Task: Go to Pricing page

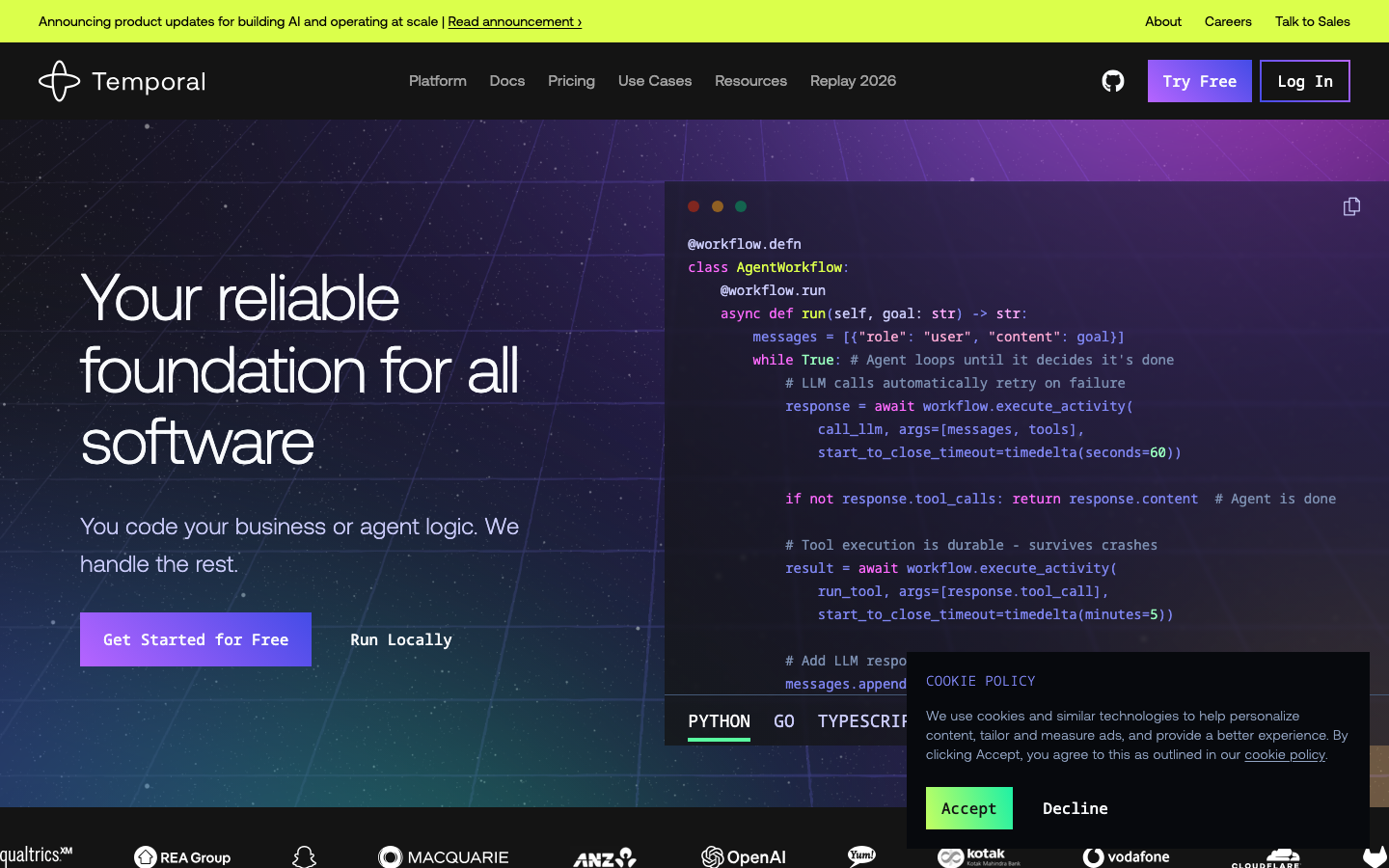Action: click(571, 81)
